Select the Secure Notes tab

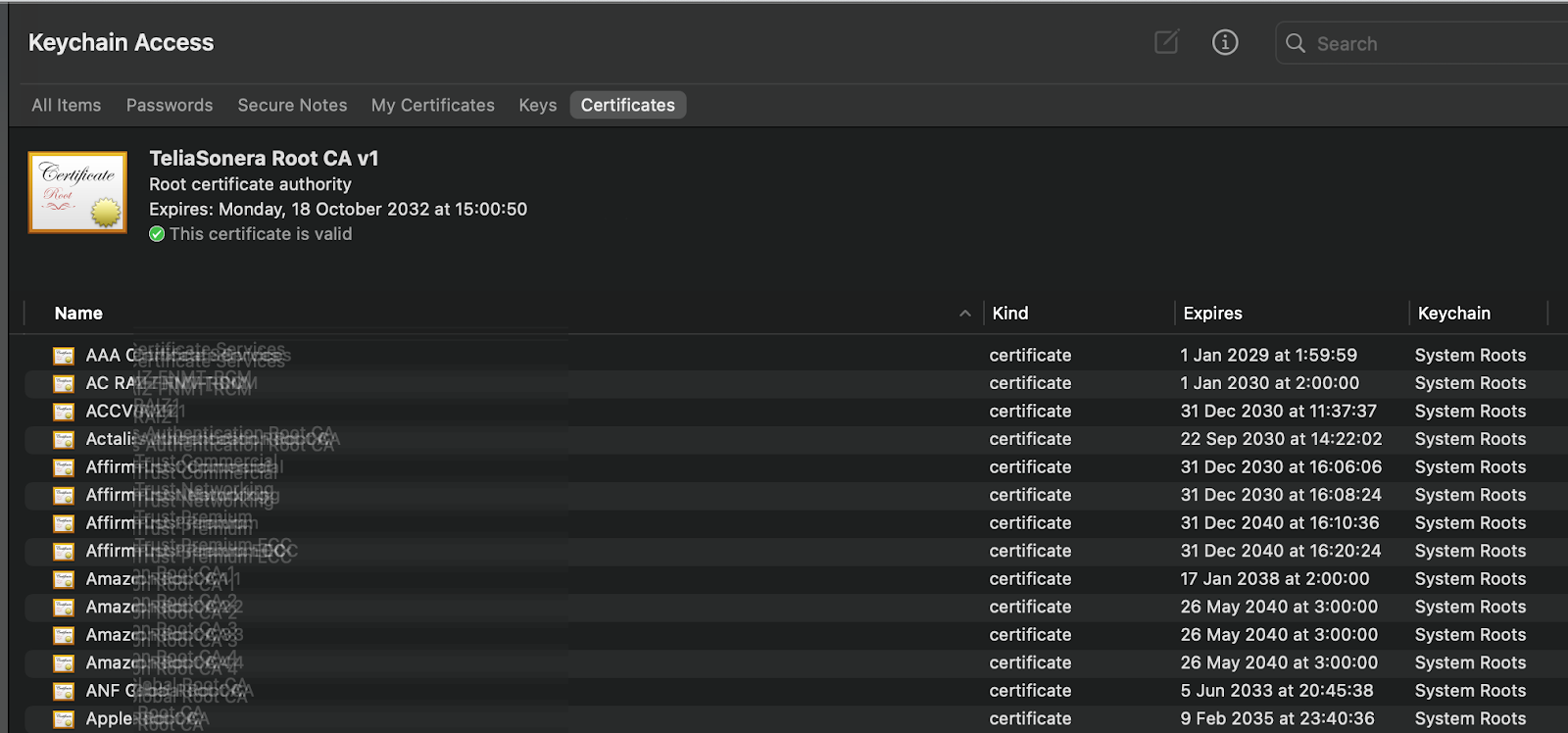(x=292, y=105)
